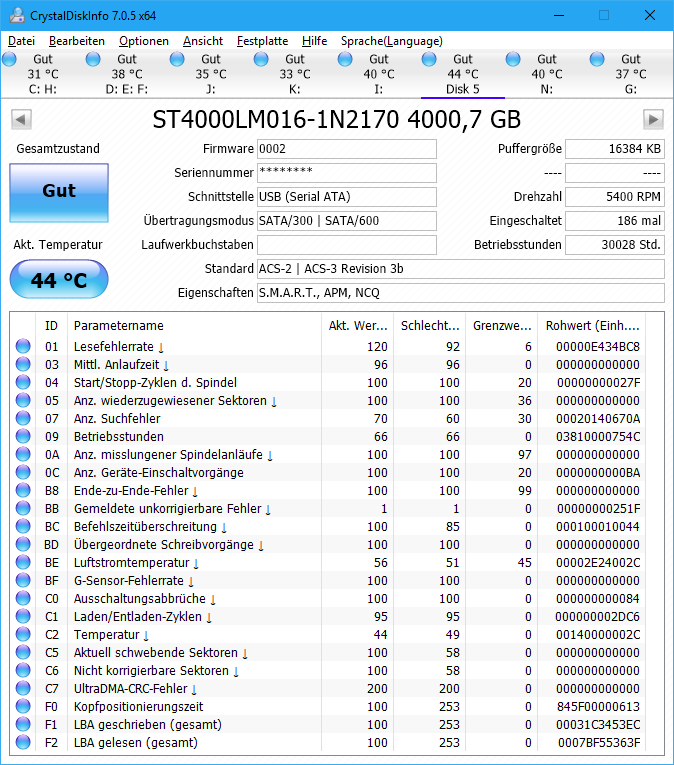Click the Betriebsstunden hours field
The height and width of the screenshot is (765, 674).
tap(614, 244)
